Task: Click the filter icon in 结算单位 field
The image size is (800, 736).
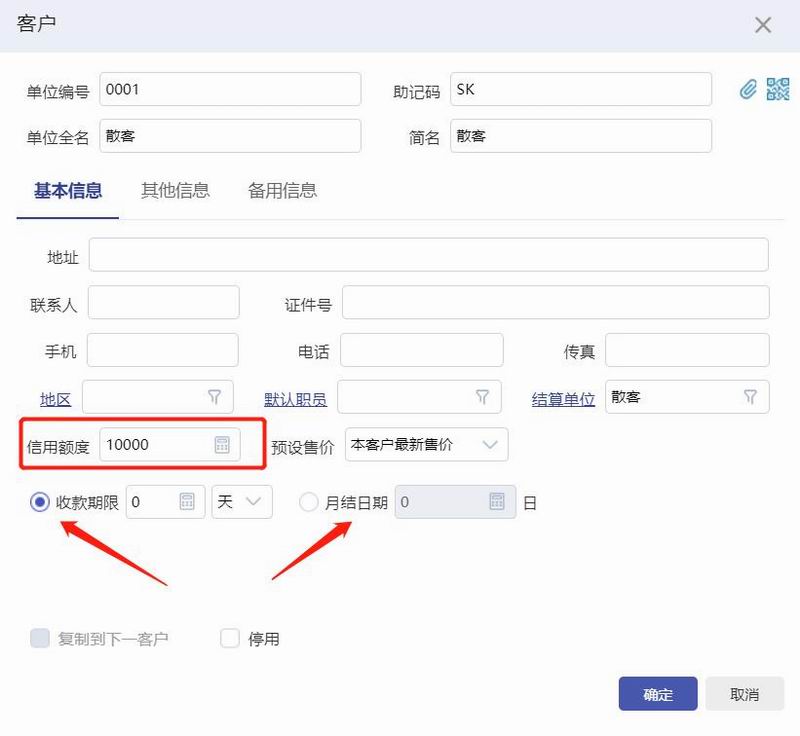Action: 750,397
